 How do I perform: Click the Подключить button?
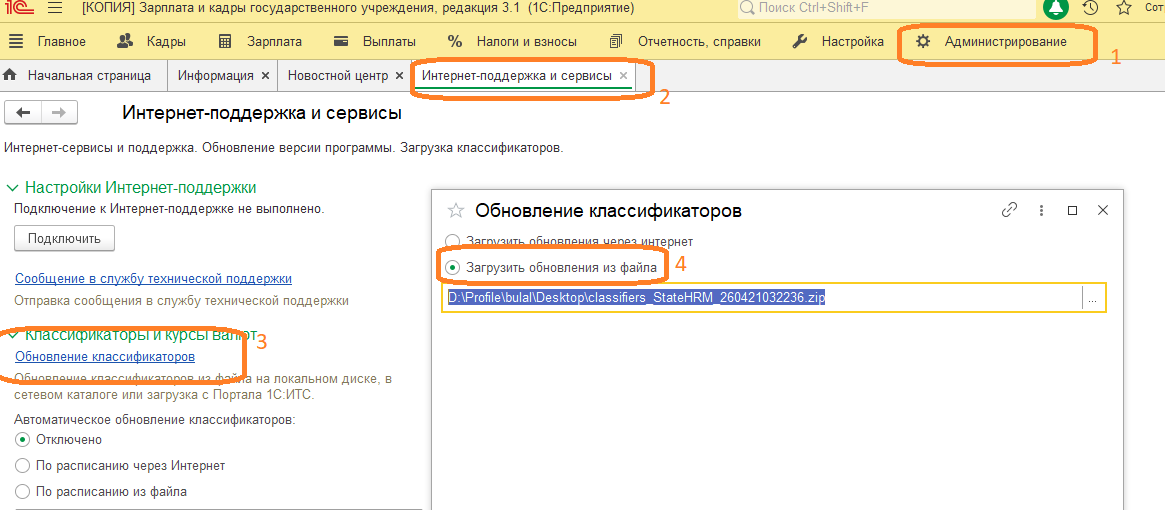(x=64, y=238)
